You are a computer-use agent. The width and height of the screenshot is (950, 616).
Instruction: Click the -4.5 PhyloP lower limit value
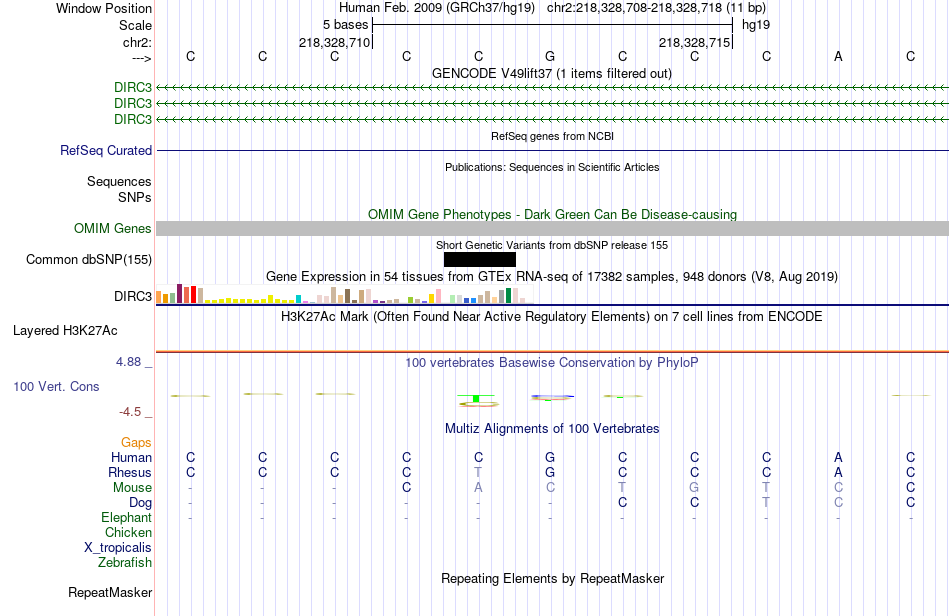pos(130,412)
